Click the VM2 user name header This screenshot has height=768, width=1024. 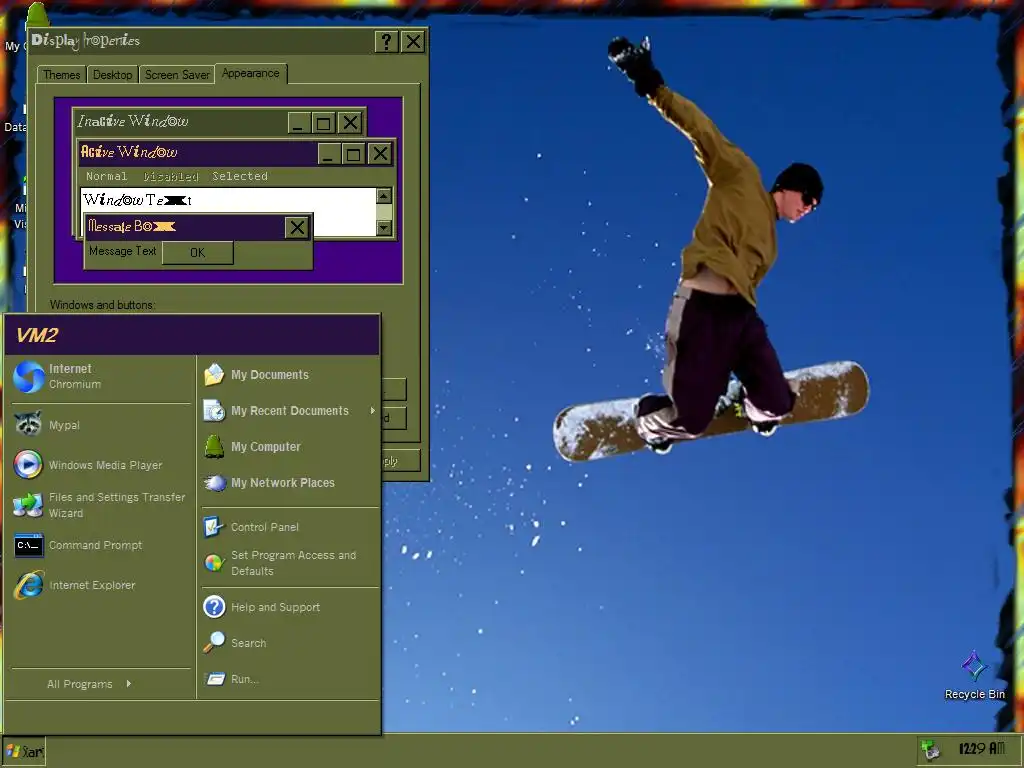(37, 335)
